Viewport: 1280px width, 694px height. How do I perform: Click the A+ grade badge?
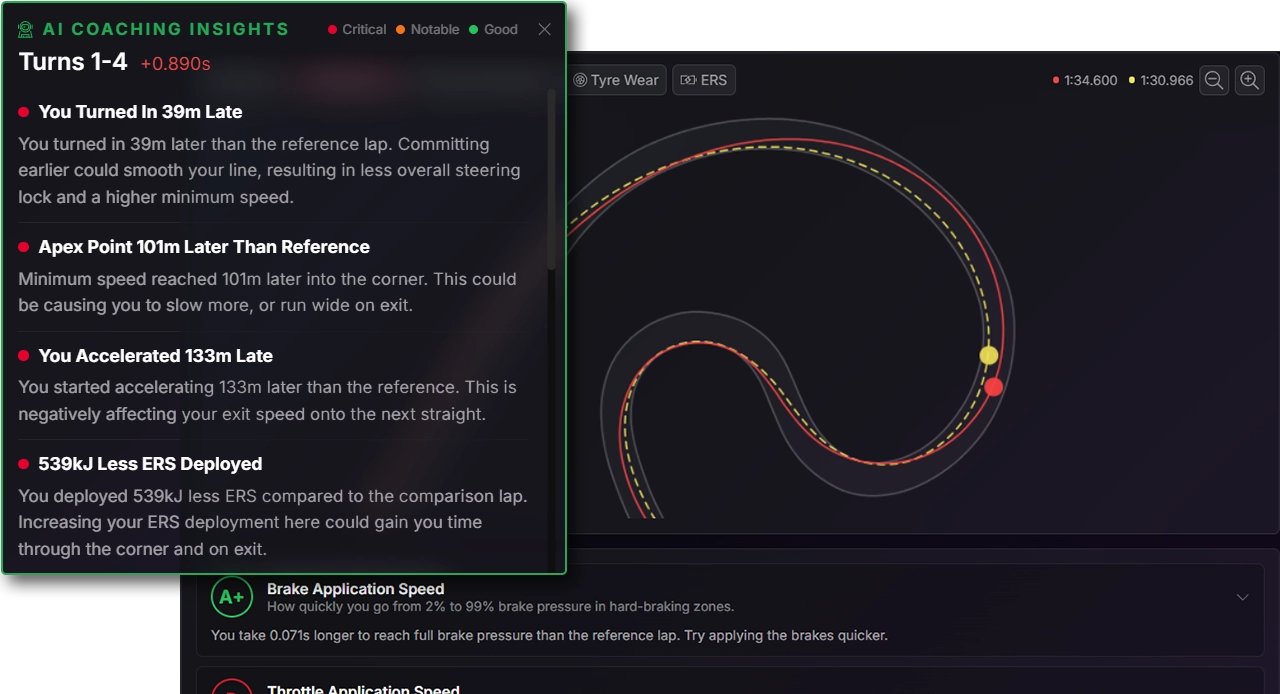(232, 597)
